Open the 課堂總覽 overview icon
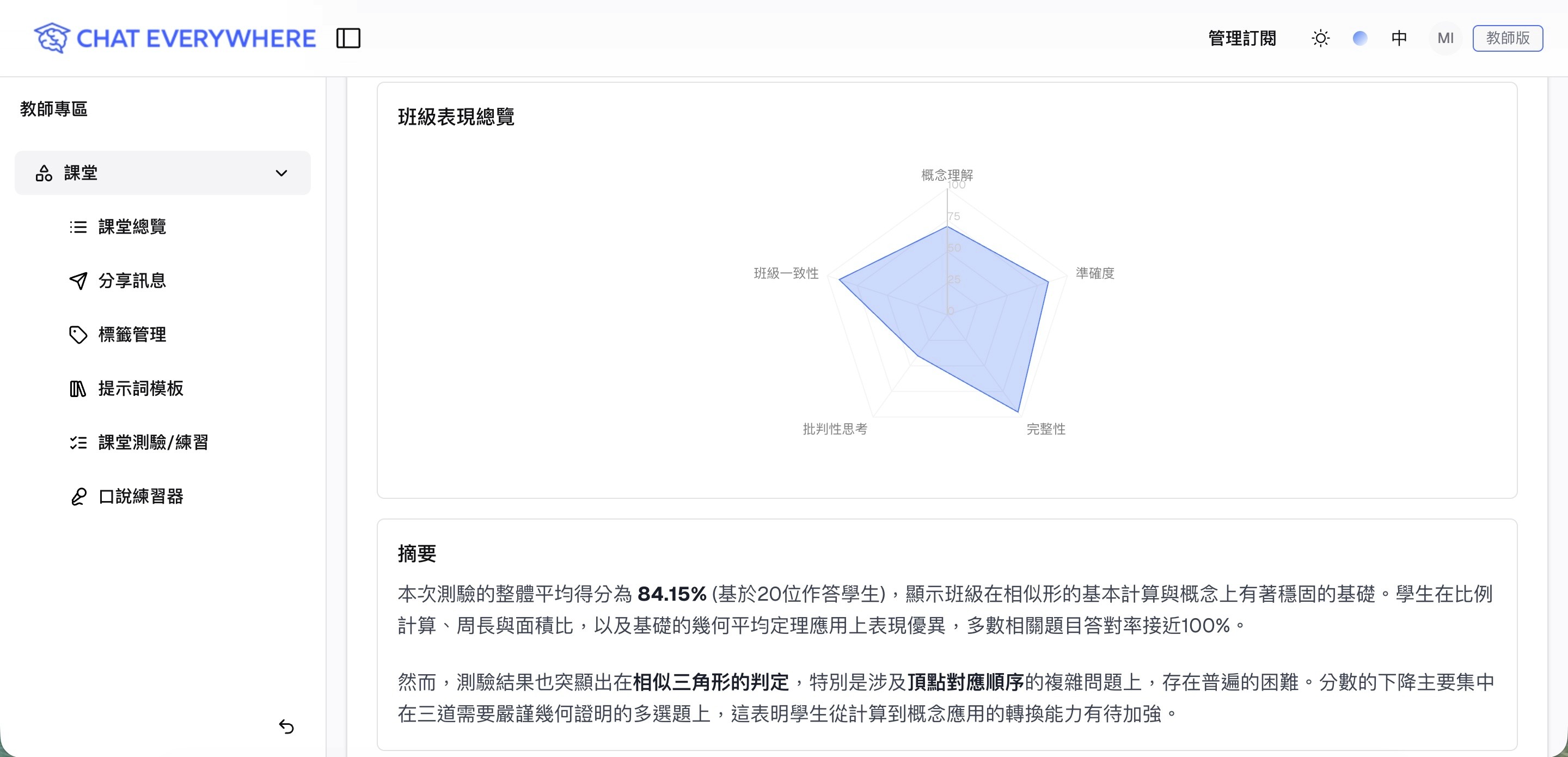This screenshot has height=757, width=1568. 78,227
